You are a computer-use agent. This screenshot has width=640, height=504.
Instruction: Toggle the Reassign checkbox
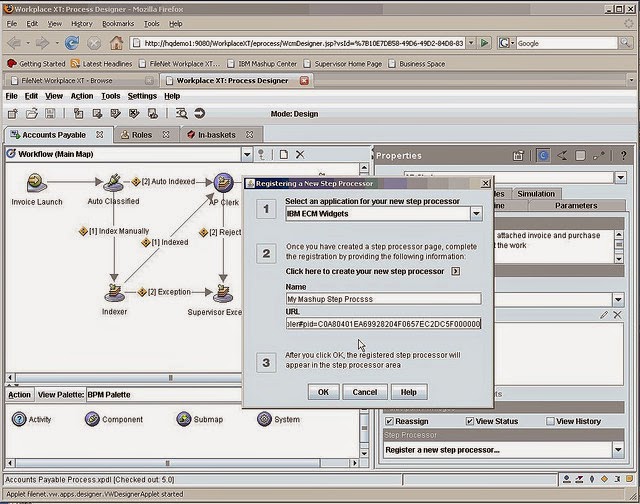pos(389,421)
